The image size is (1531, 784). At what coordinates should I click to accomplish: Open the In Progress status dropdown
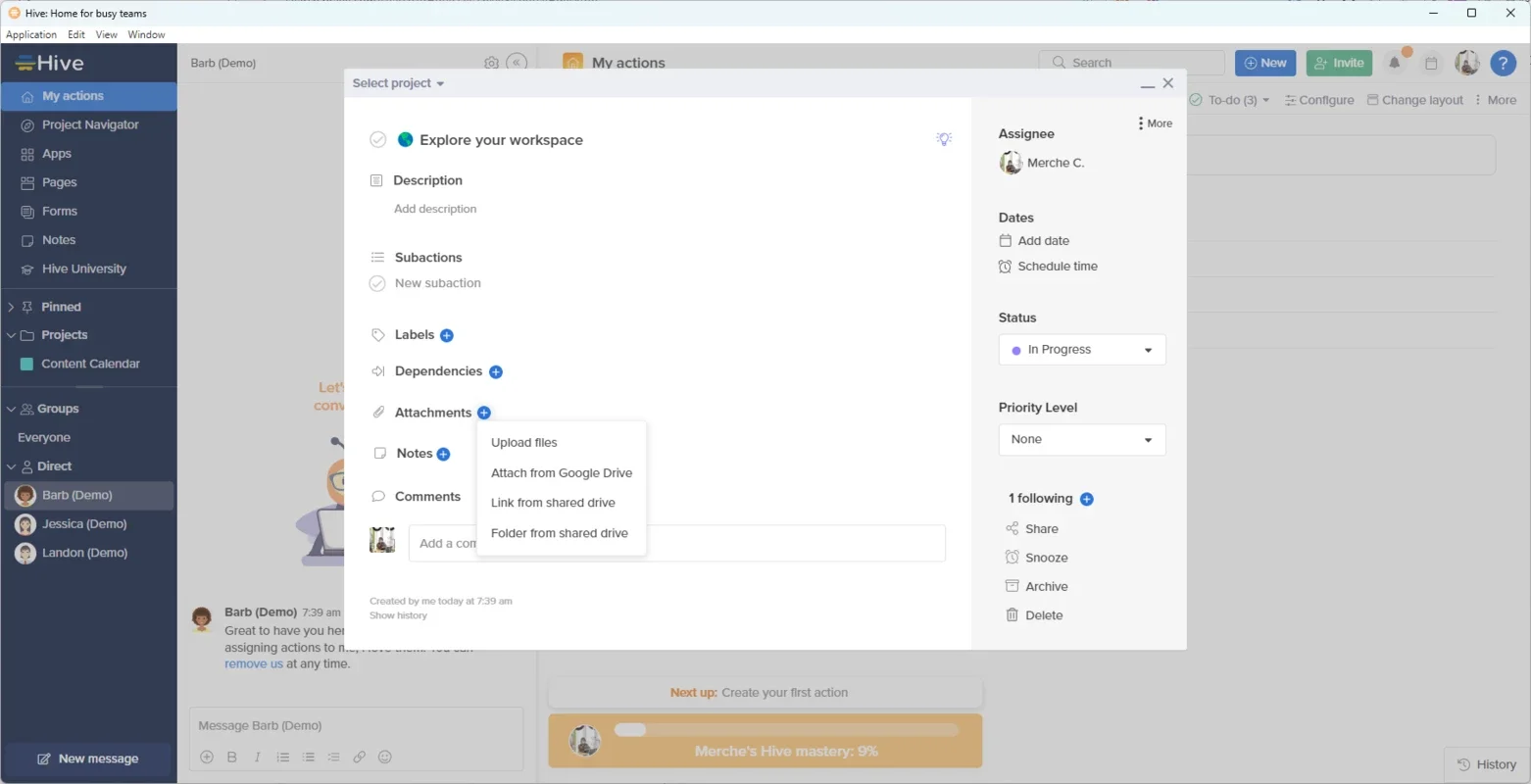[x=1082, y=350]
